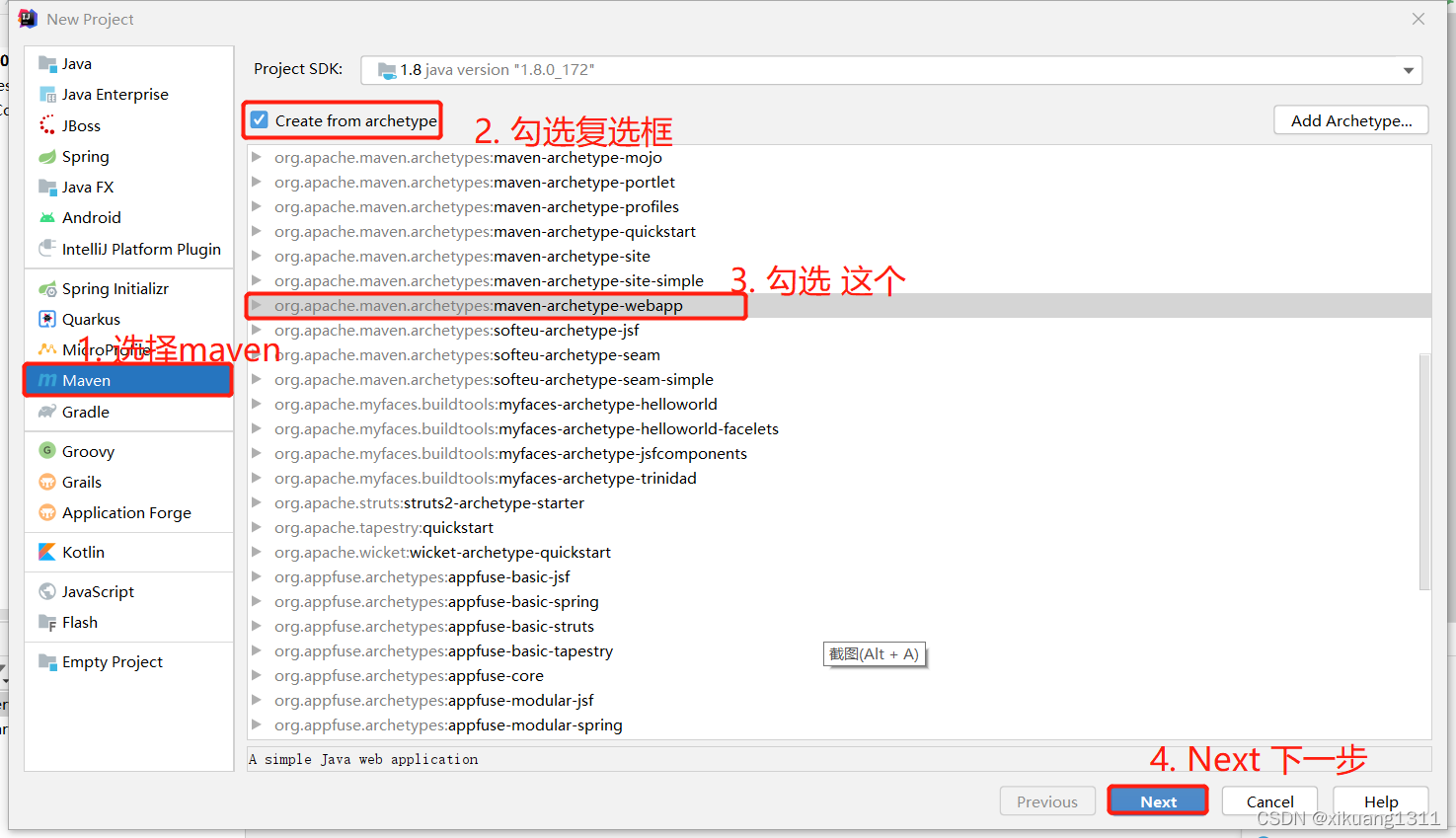Click the Help button
1456x838 pixels.
1381,801
